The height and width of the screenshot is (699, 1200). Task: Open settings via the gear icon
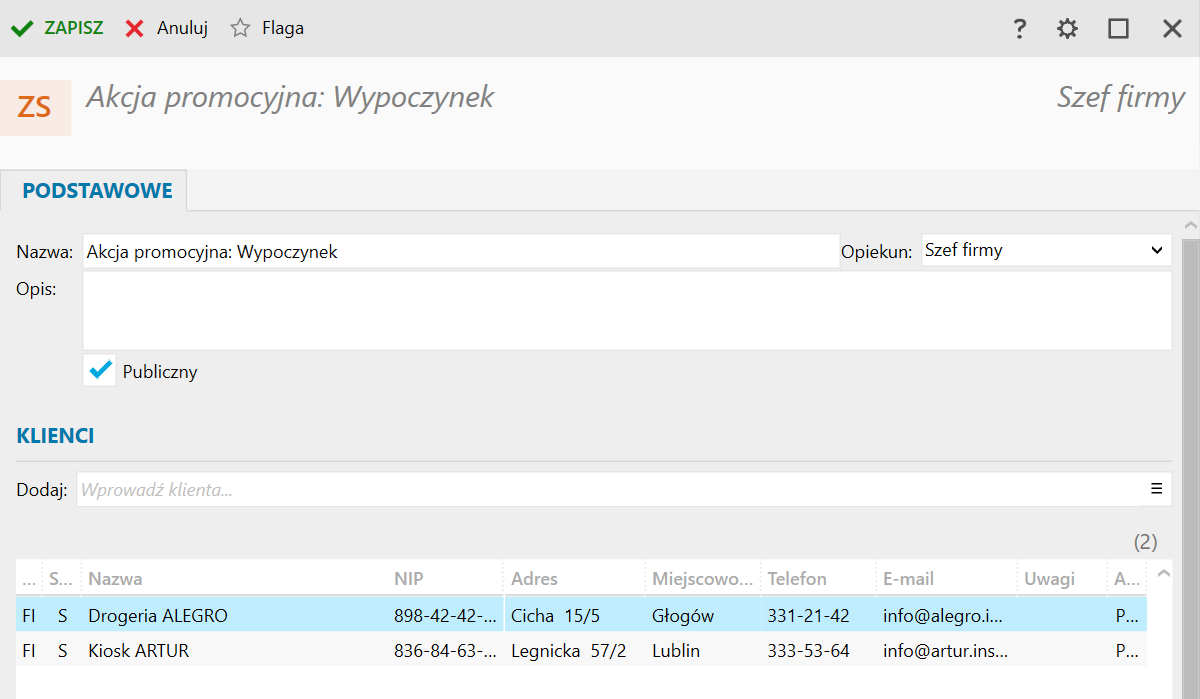(x=1067, y=29)
